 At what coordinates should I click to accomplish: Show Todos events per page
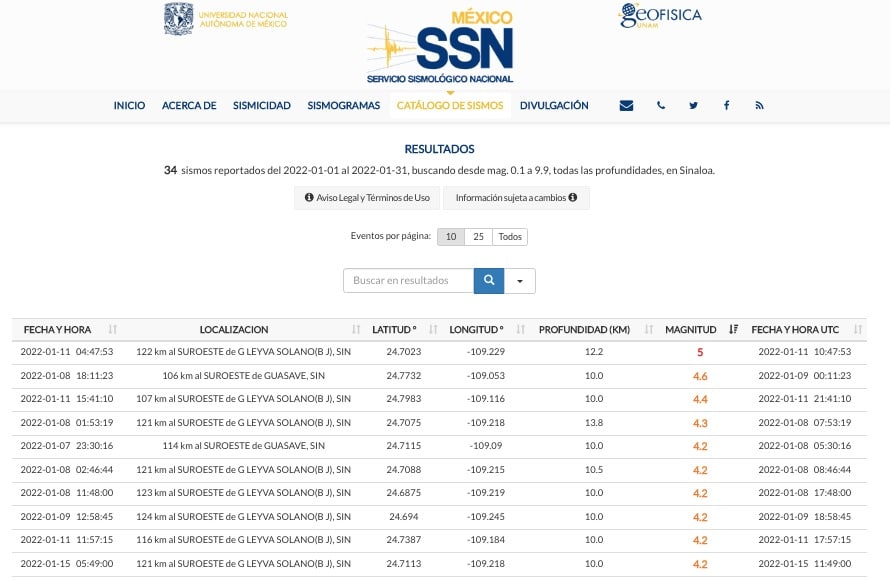[x=510, y=237]
